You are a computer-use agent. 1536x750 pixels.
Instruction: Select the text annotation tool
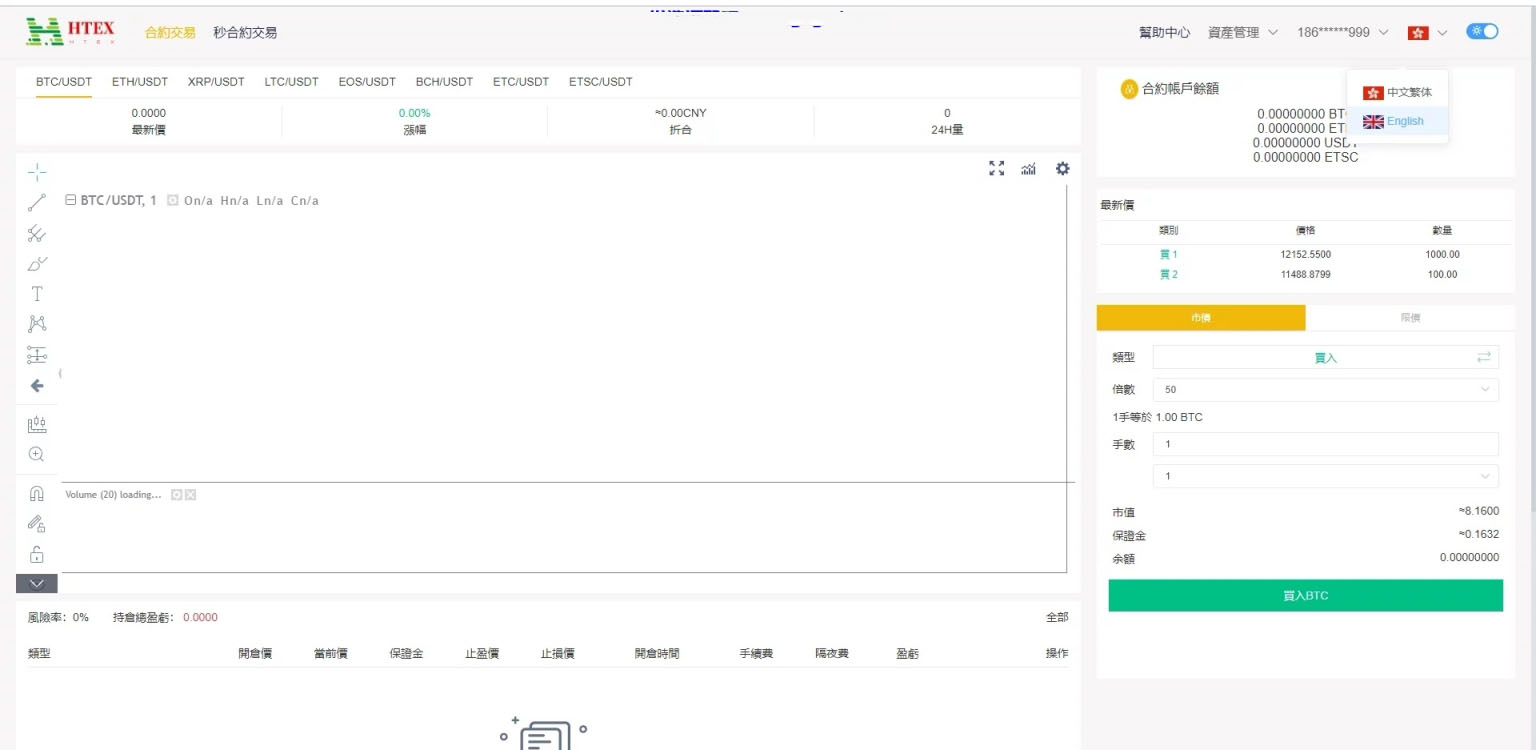[x=37, y=294]
